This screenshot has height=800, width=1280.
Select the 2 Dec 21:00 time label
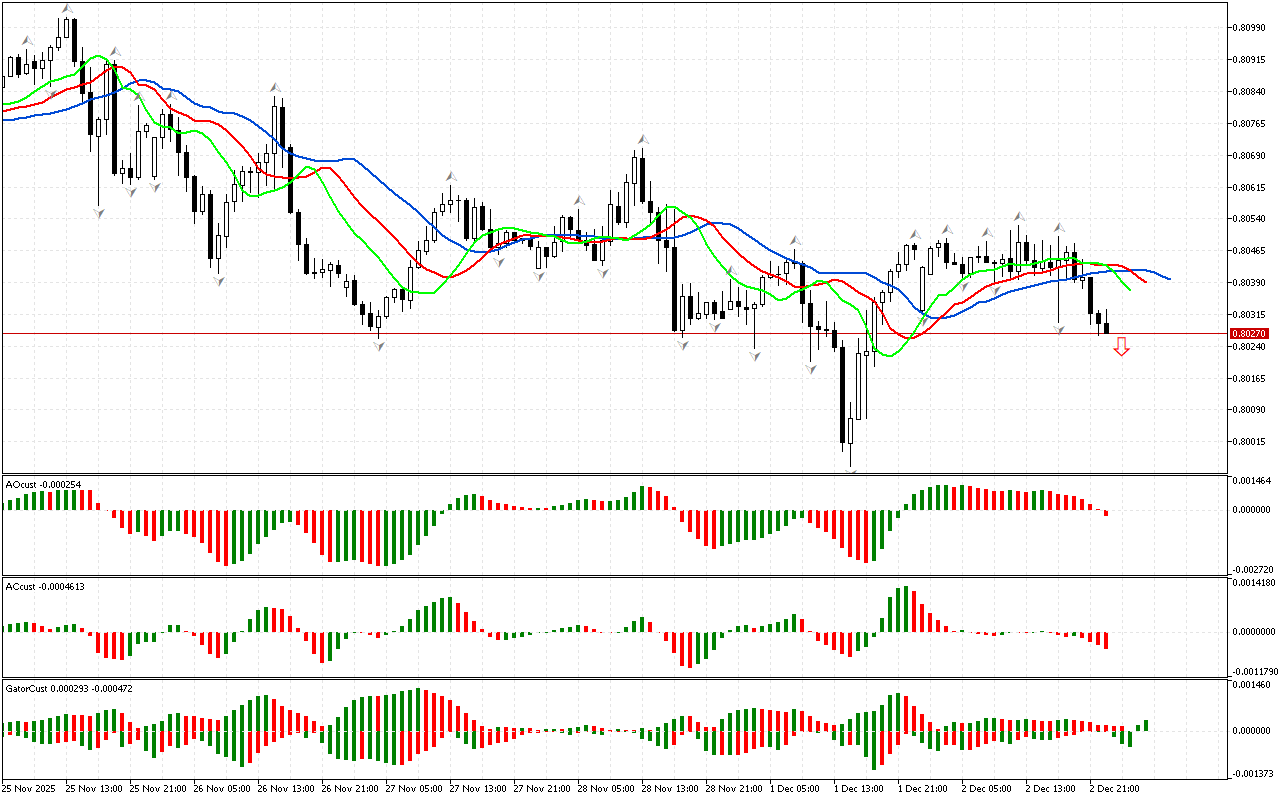1114,788
